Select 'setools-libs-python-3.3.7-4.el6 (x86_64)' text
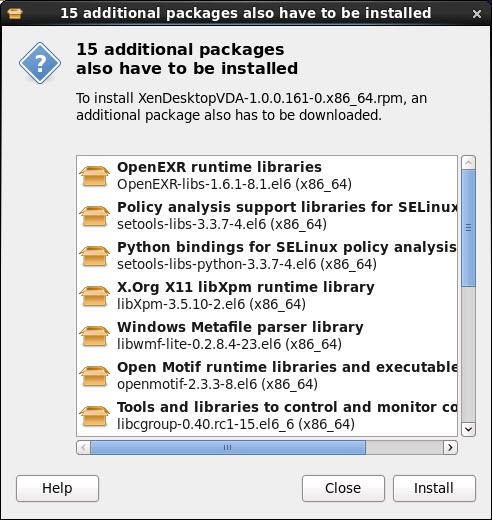 click(247, 264)
